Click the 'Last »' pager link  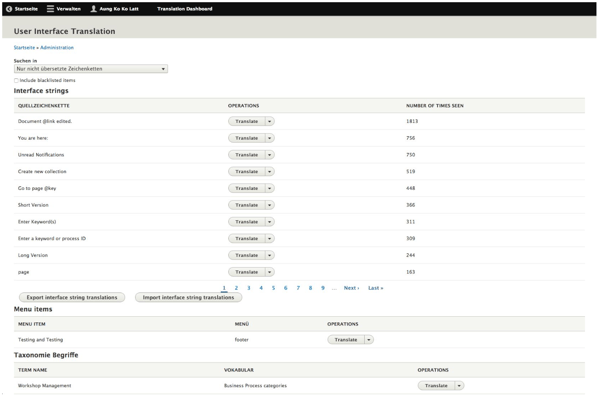click(x=375, y=288)
